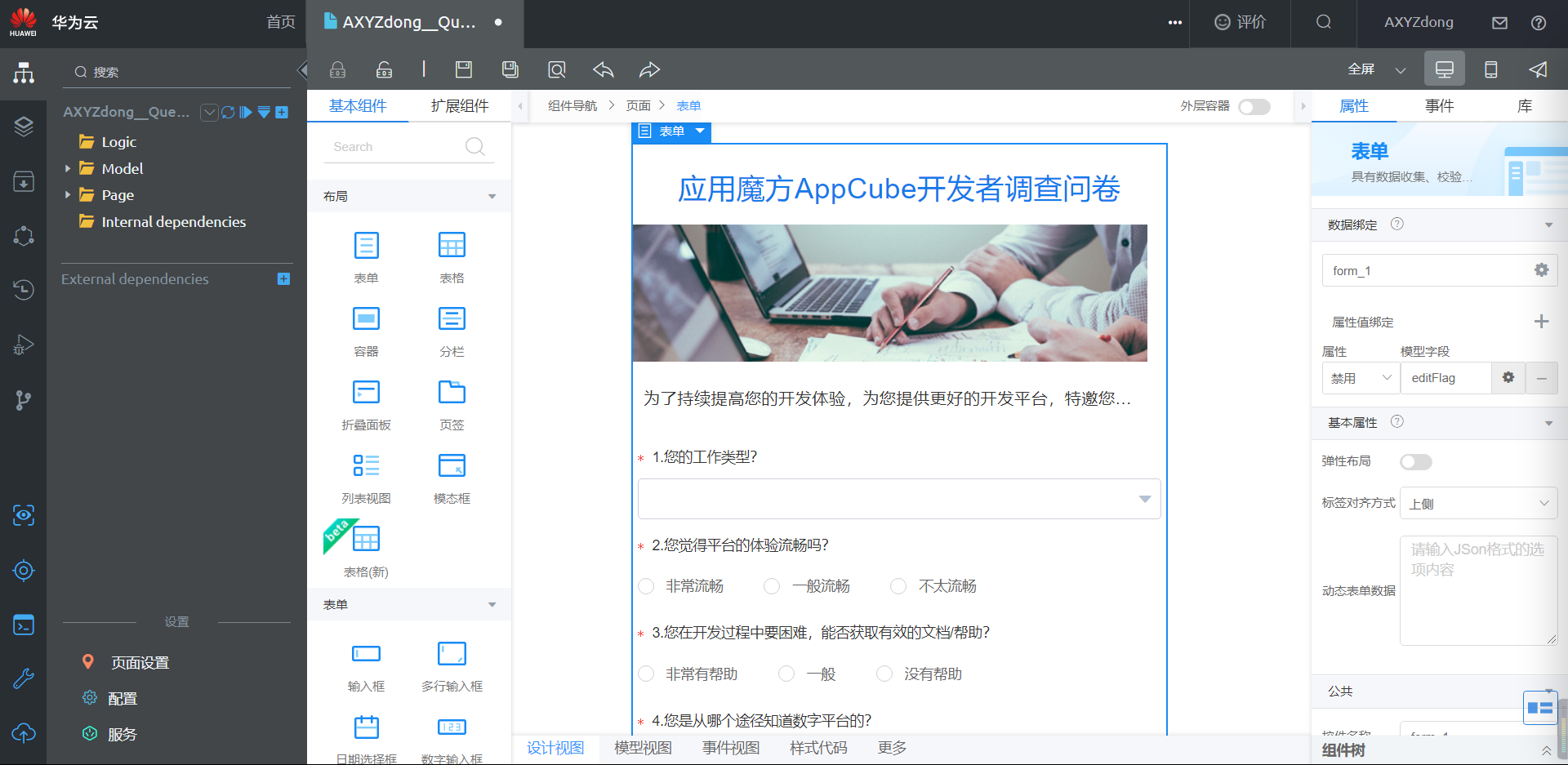This screenshot has height=765, width=1568.
Task: Open settings gear next to form_1
Action: [1541, 270]
